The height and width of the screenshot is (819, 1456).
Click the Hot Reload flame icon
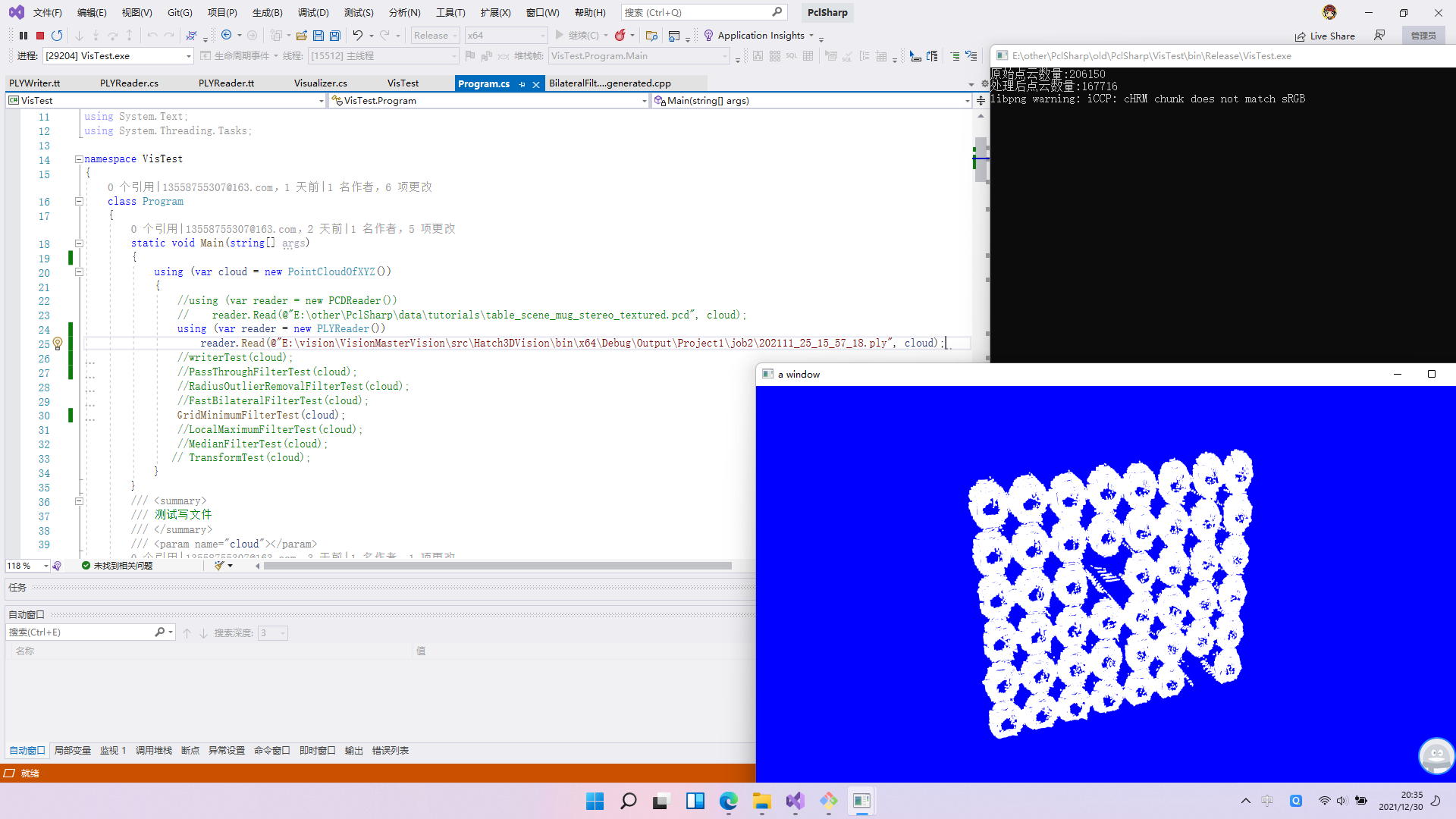pos(620,35)
